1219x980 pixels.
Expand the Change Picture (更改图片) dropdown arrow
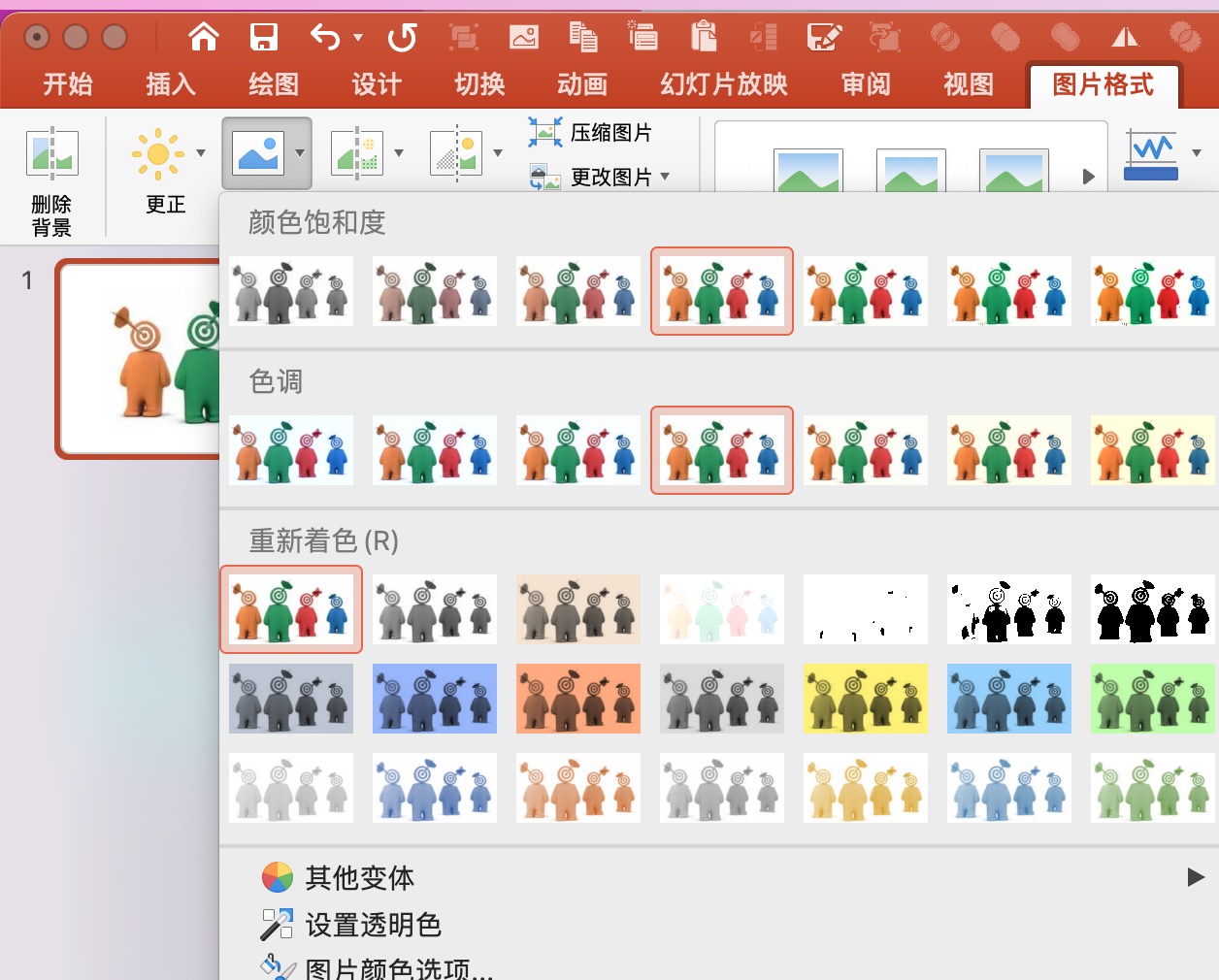pyautogui.click(x=665, y=177)
